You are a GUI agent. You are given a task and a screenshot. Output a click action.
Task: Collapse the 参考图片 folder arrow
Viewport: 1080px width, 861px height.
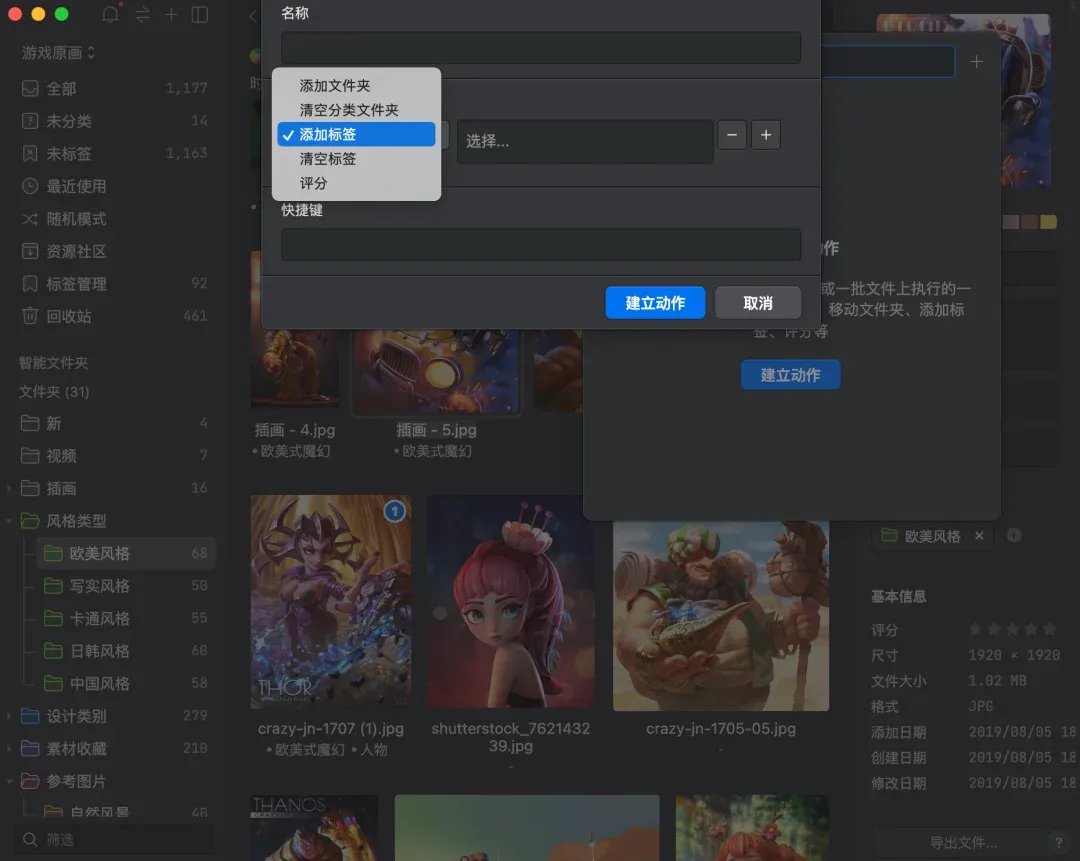coord(9,781)
